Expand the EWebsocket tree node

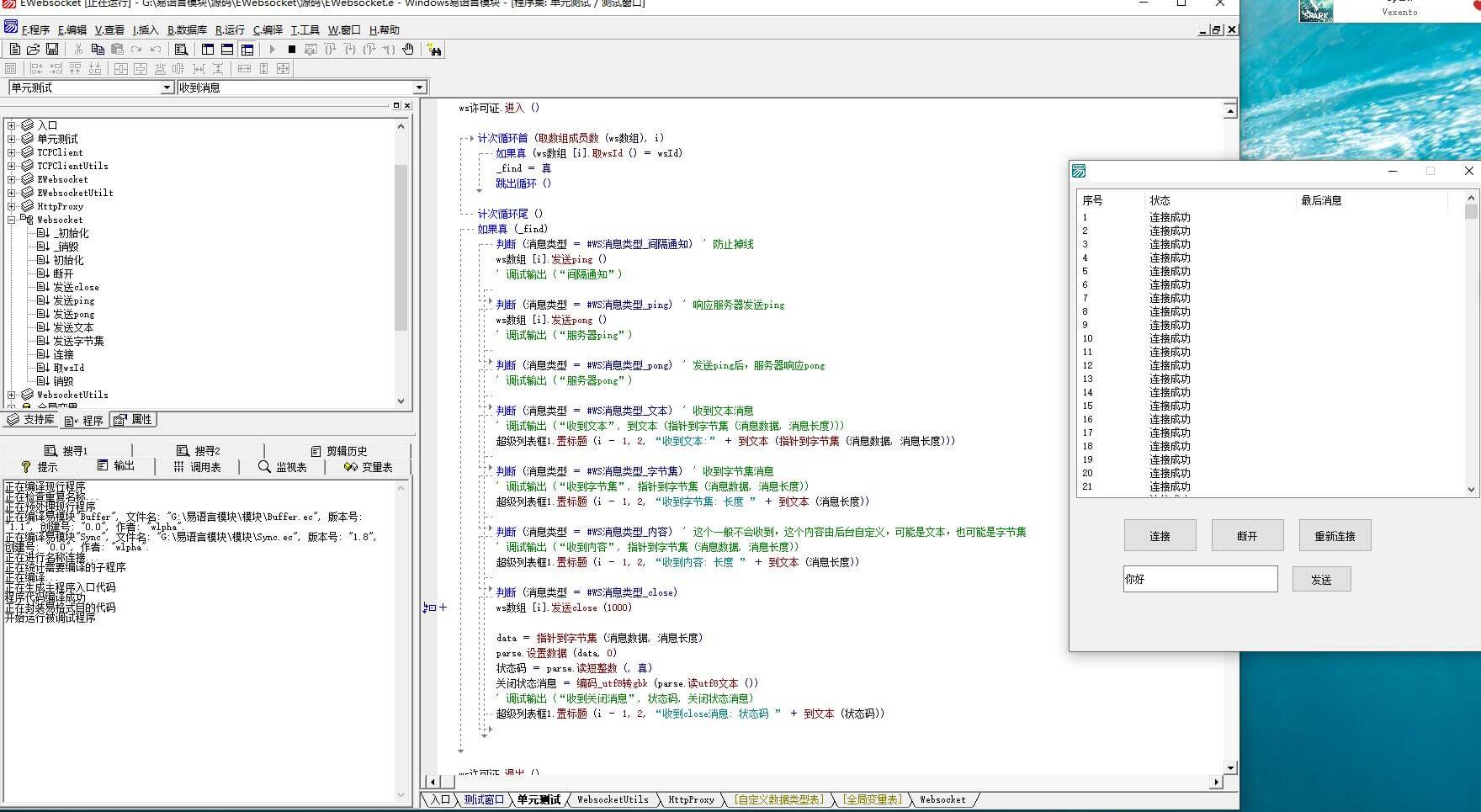click(11, 179)
